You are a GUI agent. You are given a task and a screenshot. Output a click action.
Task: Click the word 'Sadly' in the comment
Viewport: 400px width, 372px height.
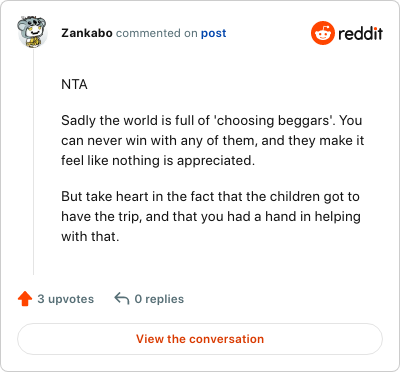point(79,121)
